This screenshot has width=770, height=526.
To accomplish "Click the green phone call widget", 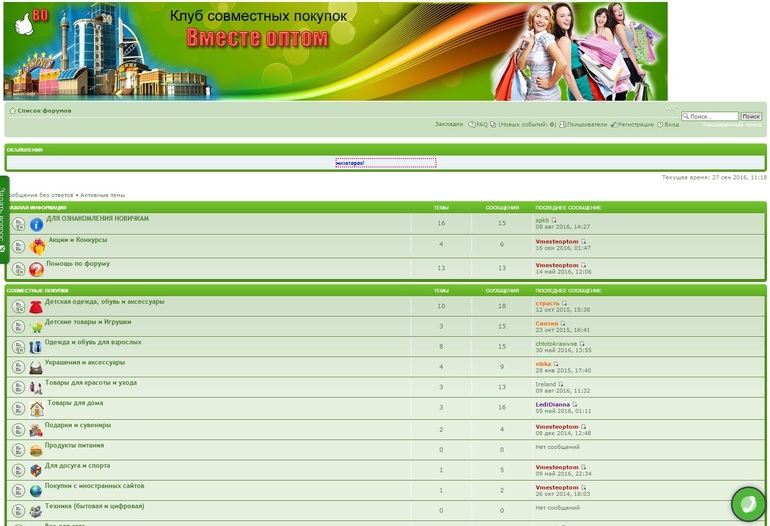I will pyautogui.click(x=747, y=504).
